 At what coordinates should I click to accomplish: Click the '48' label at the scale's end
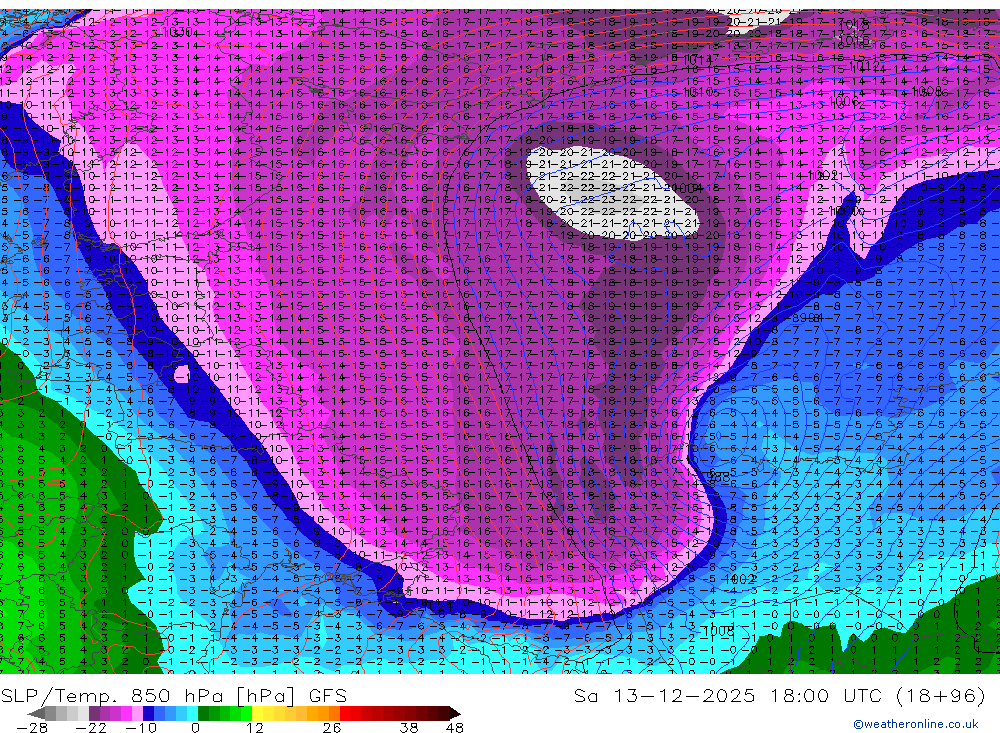(x=455, y=728)
